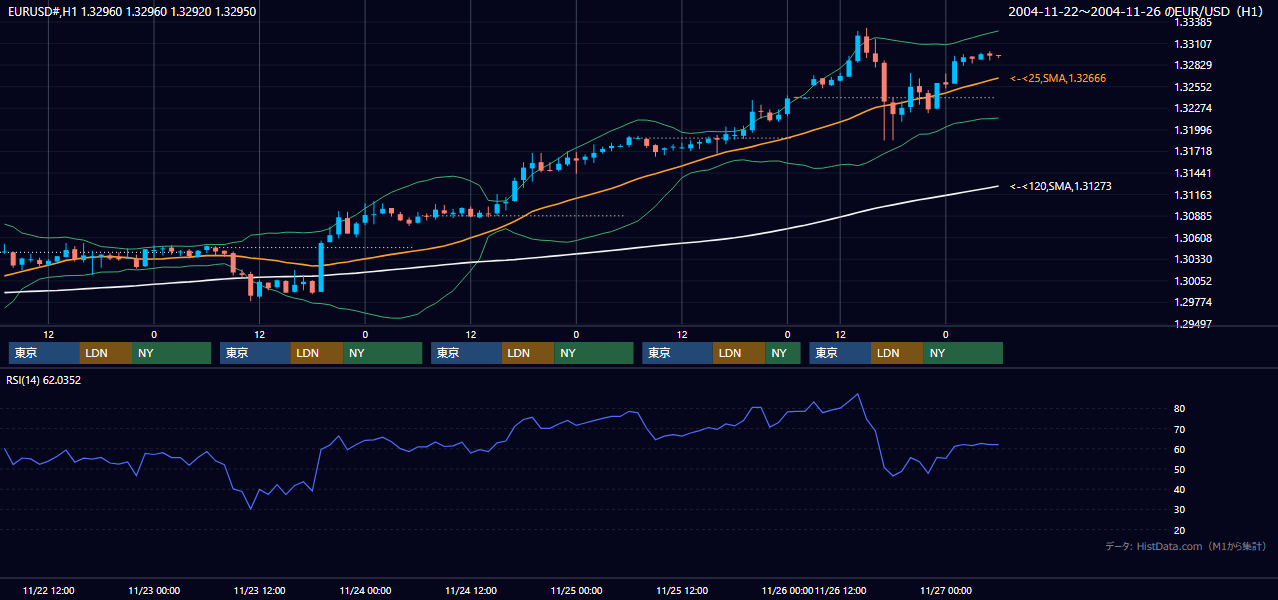Click the EURUSD#,H1 symbol header text
The height and width of the screenshot is (600, 1278).
[130, 11]
